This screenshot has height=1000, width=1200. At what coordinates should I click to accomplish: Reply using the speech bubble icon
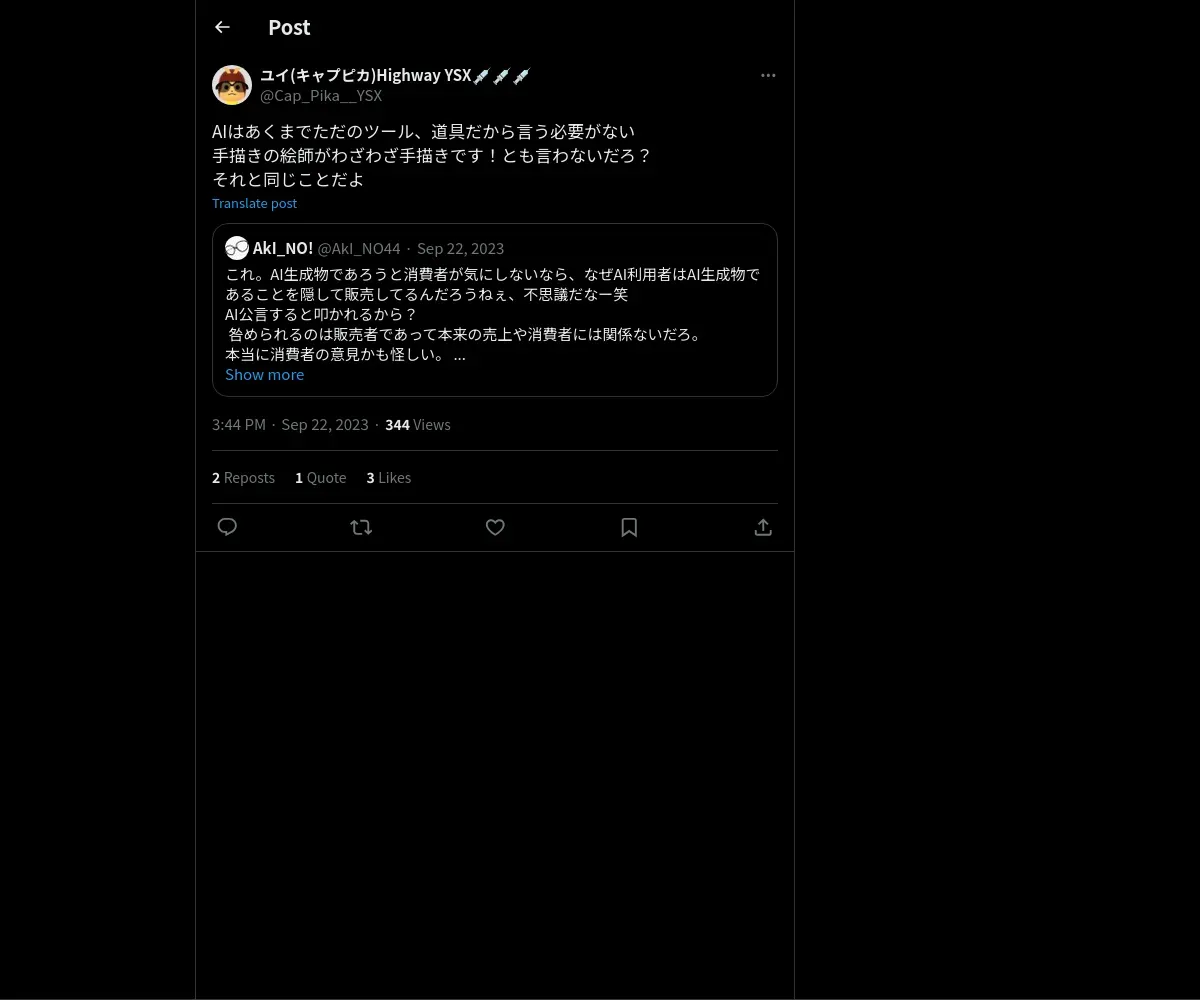click(227, 527)
